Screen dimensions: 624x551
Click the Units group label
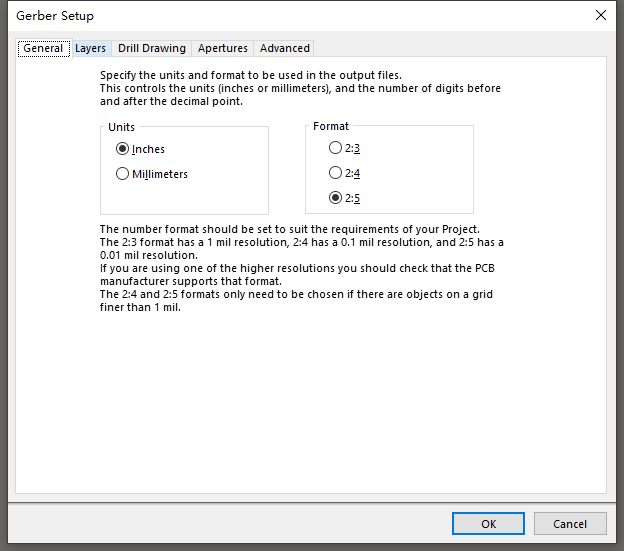pyautogui.click(x=121, y=127)
